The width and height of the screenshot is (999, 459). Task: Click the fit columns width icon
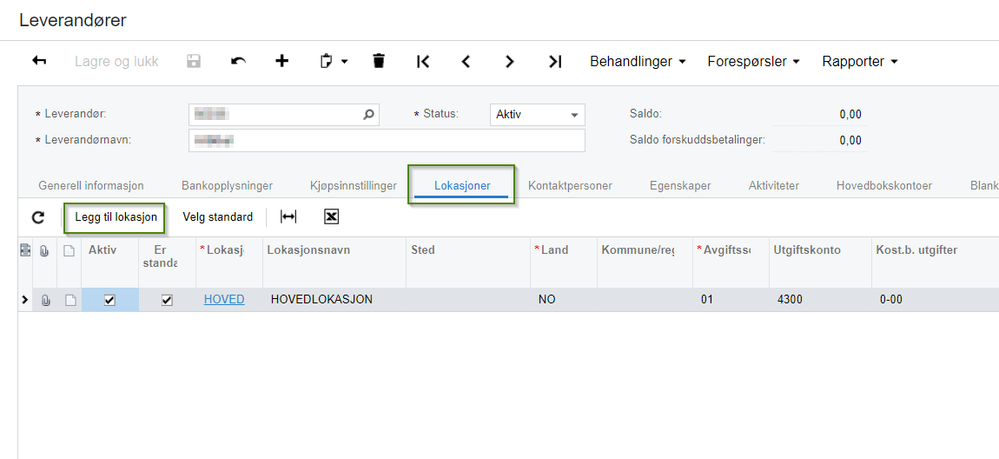(289, 217)
